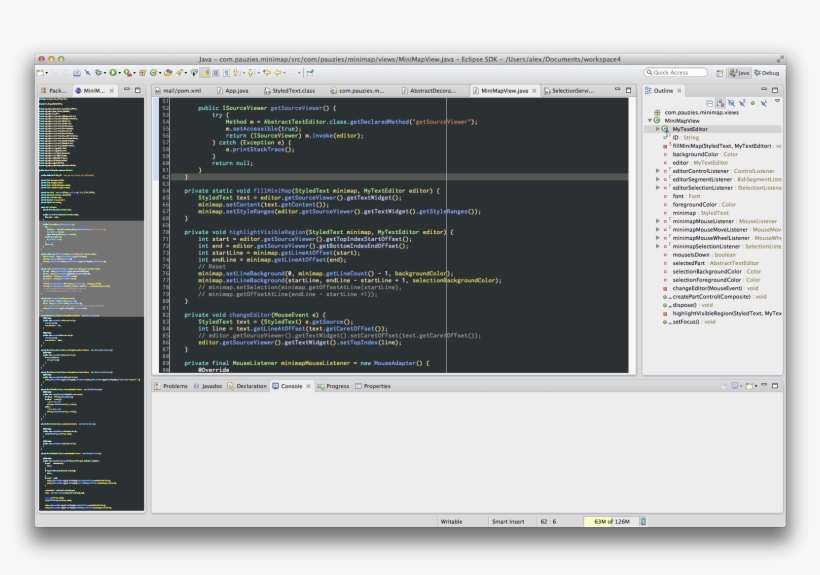Click the Quick Access search field

pyautogui.click(x=676, y=73)
